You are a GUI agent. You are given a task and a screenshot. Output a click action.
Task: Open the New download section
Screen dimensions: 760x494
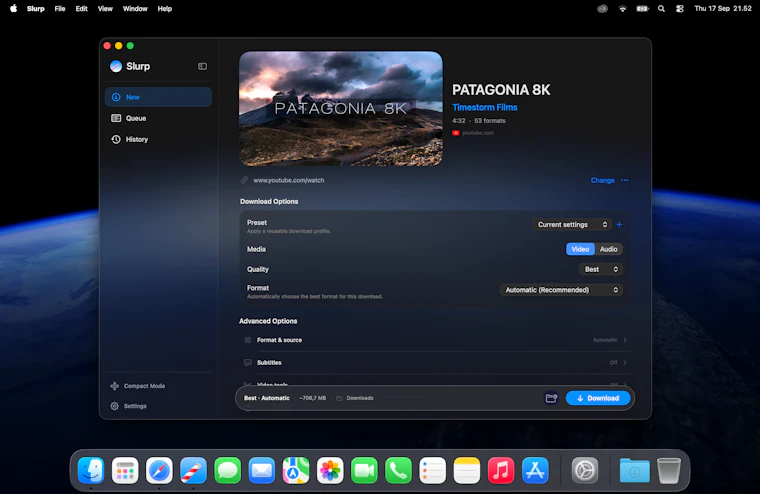pyautogui.click(x=158, y=97)
